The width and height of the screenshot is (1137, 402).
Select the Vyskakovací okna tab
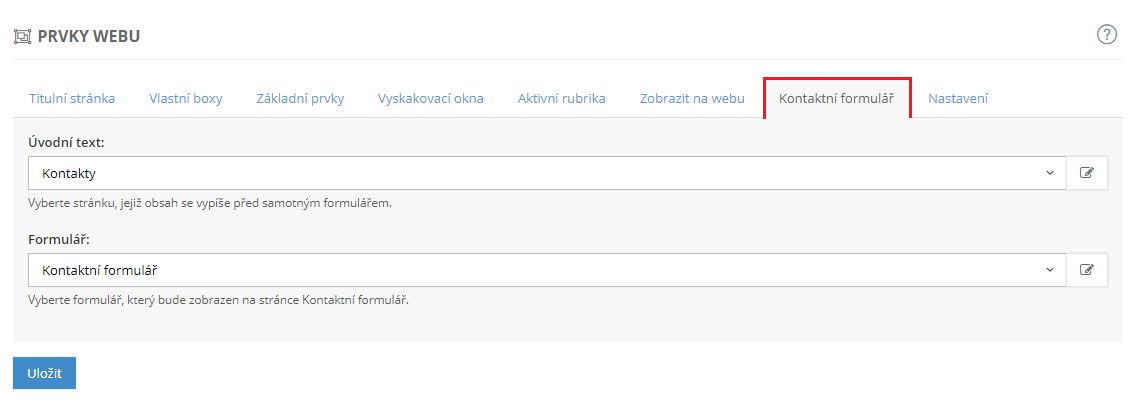tap(431, 99)
